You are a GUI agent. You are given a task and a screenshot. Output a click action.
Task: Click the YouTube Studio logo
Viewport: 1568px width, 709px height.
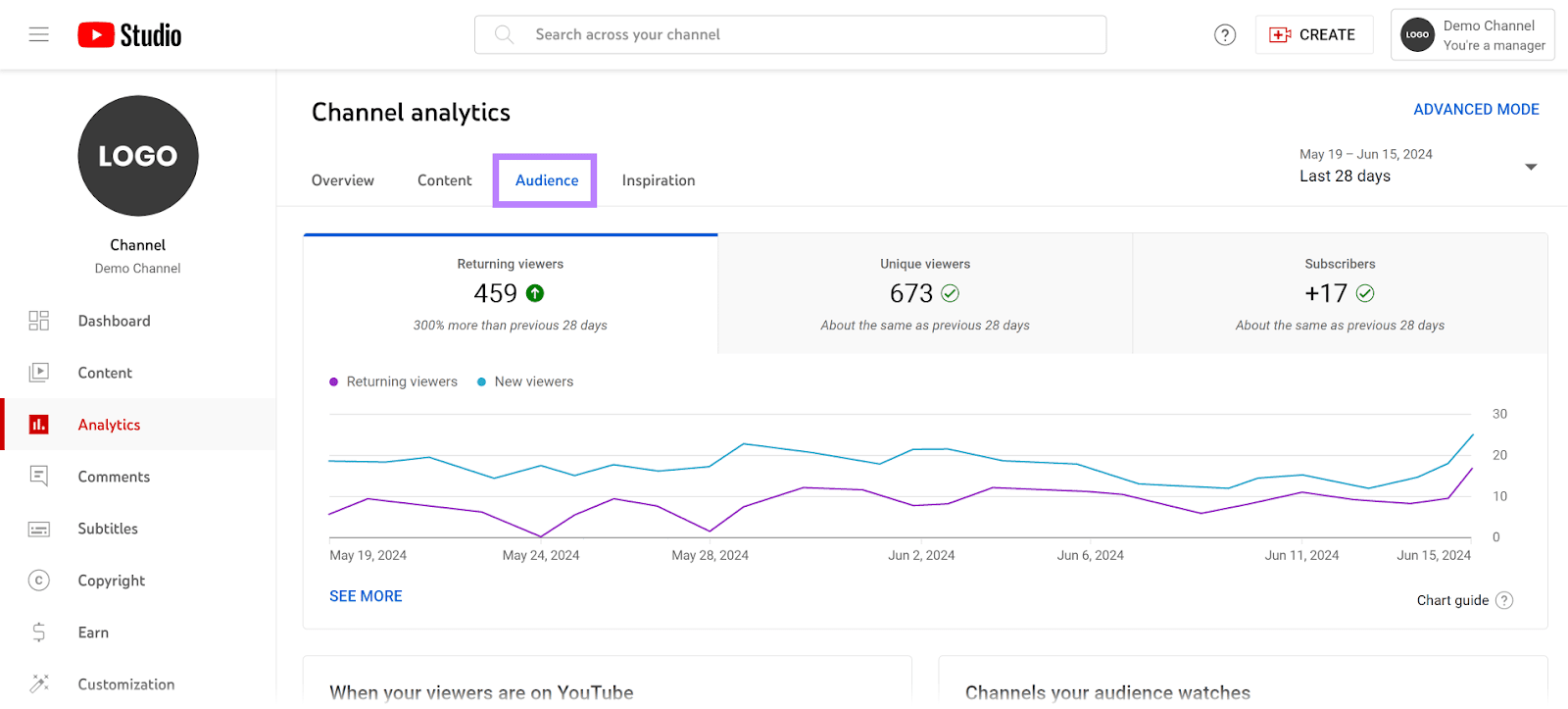click(129, 35)
